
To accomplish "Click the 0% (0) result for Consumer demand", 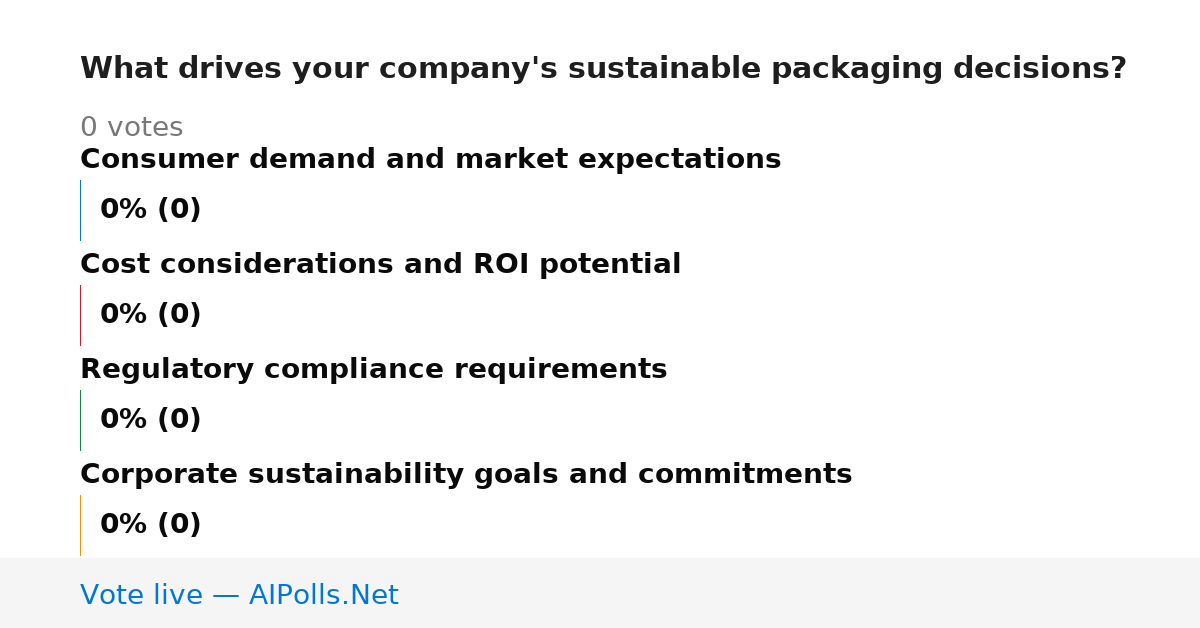I will 150,210.
